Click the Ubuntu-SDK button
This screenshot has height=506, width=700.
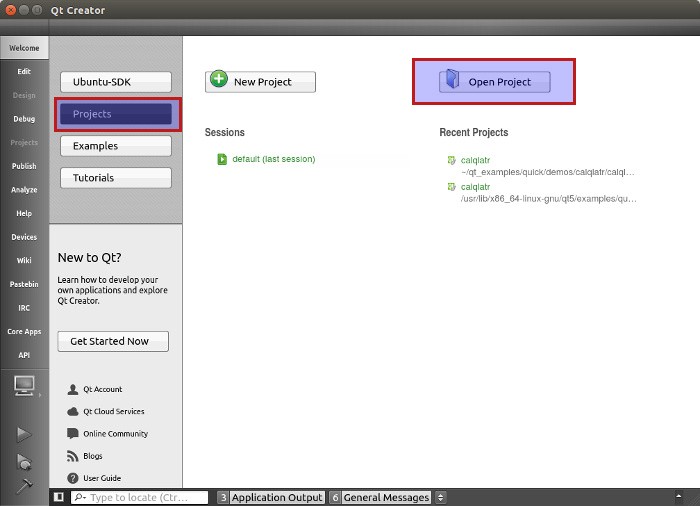click(x=116, y=82)
